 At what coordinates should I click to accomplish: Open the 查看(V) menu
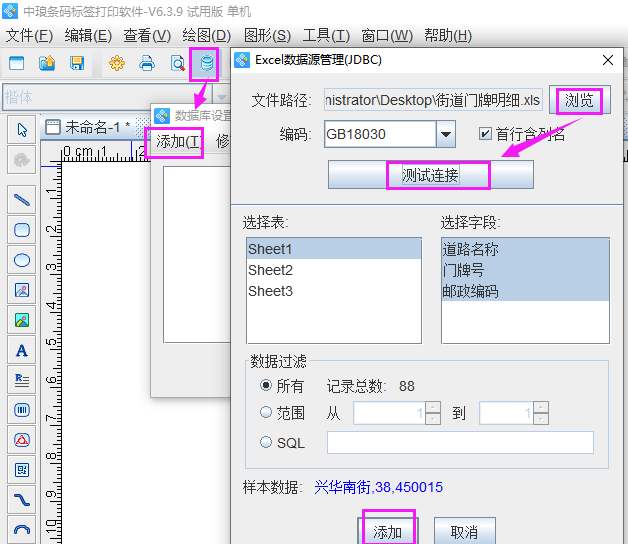click(147, 36)
